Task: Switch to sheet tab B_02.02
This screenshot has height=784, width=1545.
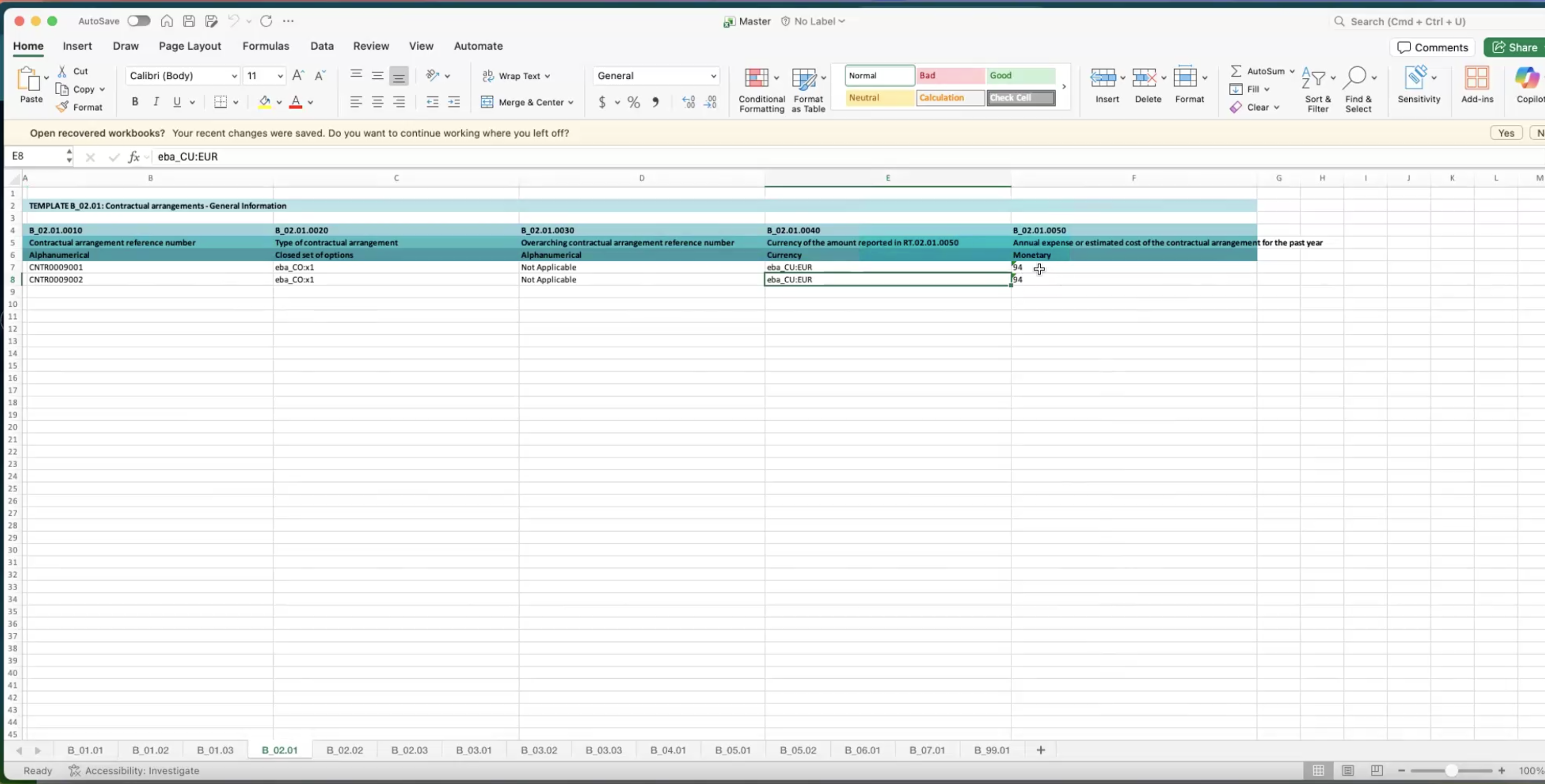Action: (345, 750)
